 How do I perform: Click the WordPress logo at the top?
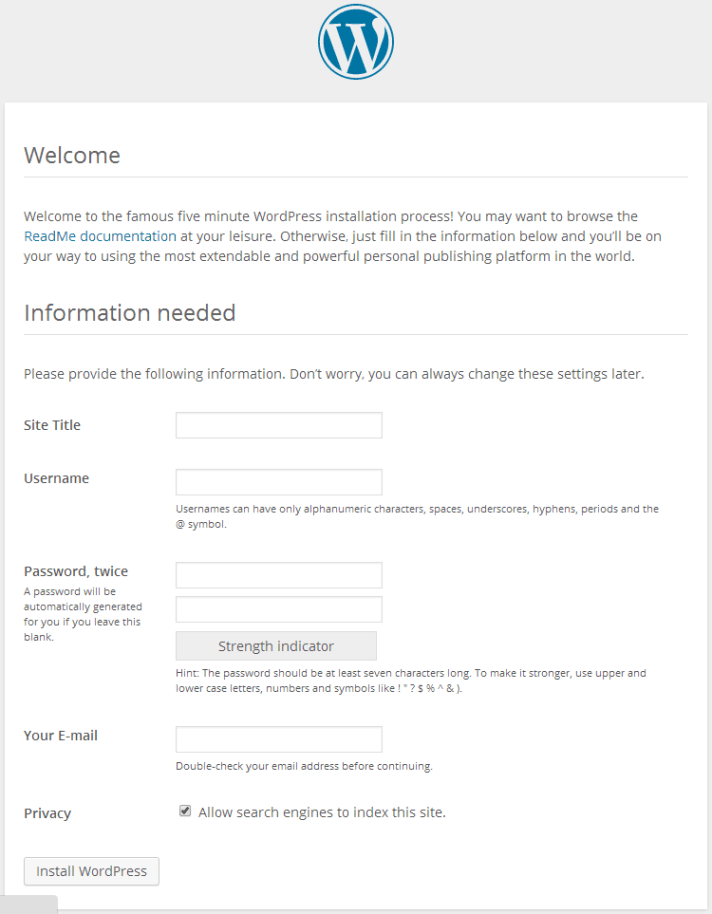tap(355, 42)
